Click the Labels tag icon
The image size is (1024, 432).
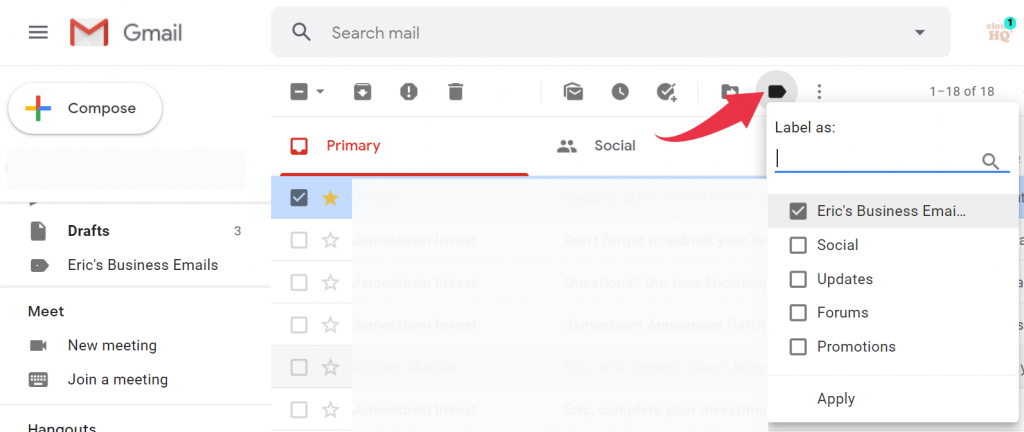coord(777,91)
